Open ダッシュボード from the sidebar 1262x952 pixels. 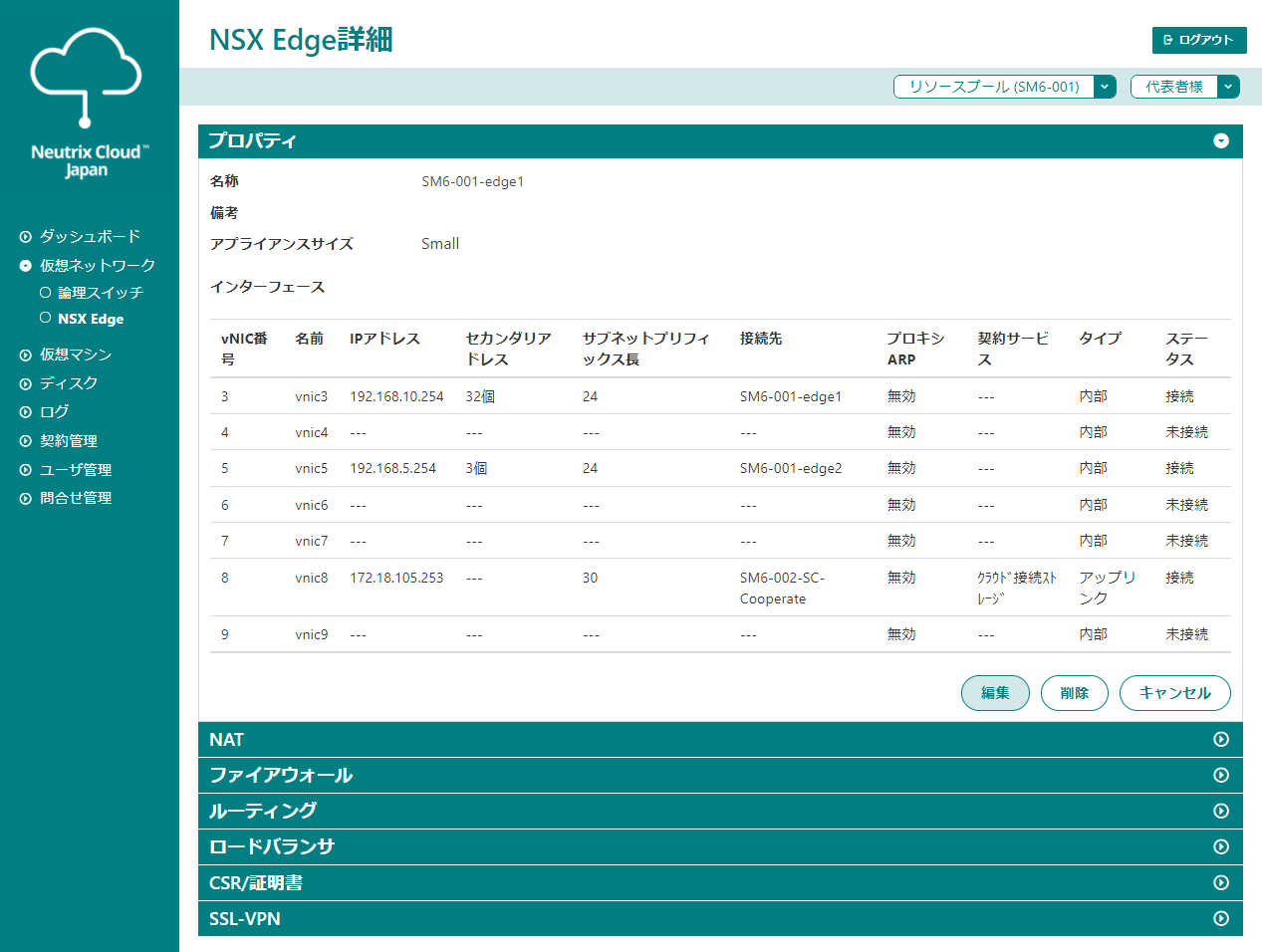tap(90, 237)
